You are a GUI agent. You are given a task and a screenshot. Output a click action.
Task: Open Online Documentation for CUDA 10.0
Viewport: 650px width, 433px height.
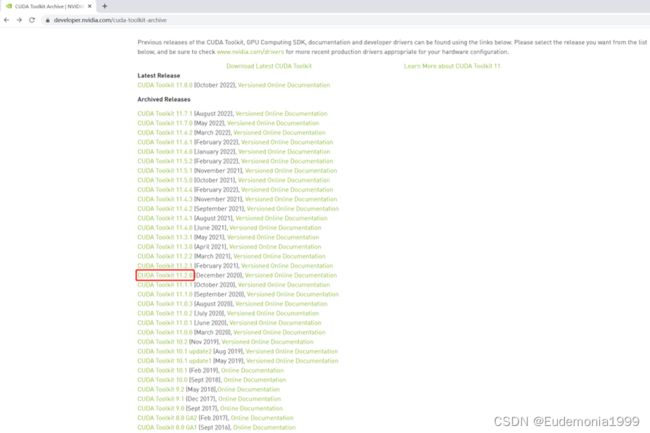tap(255, 380)
